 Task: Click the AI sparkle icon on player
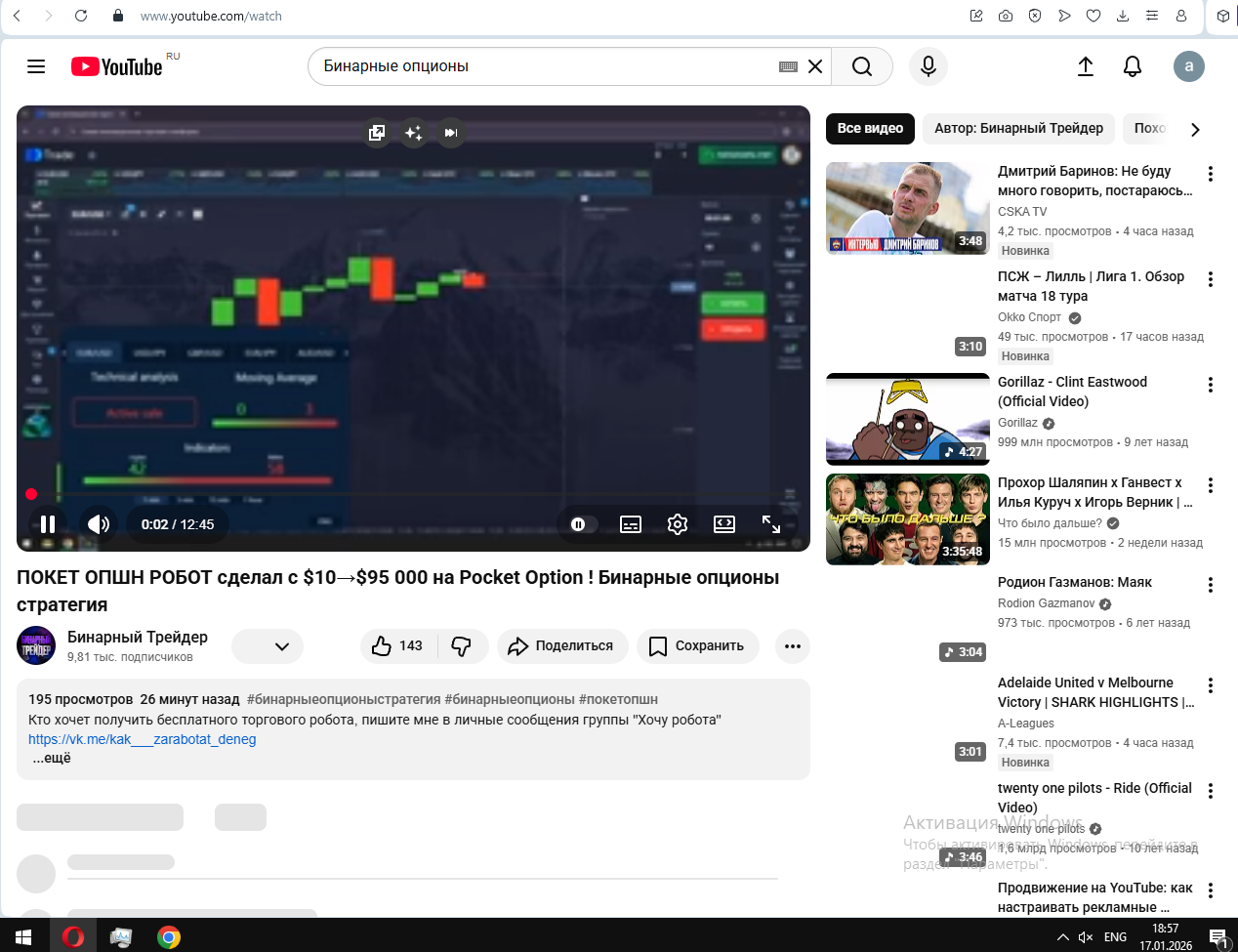(413, 133)
